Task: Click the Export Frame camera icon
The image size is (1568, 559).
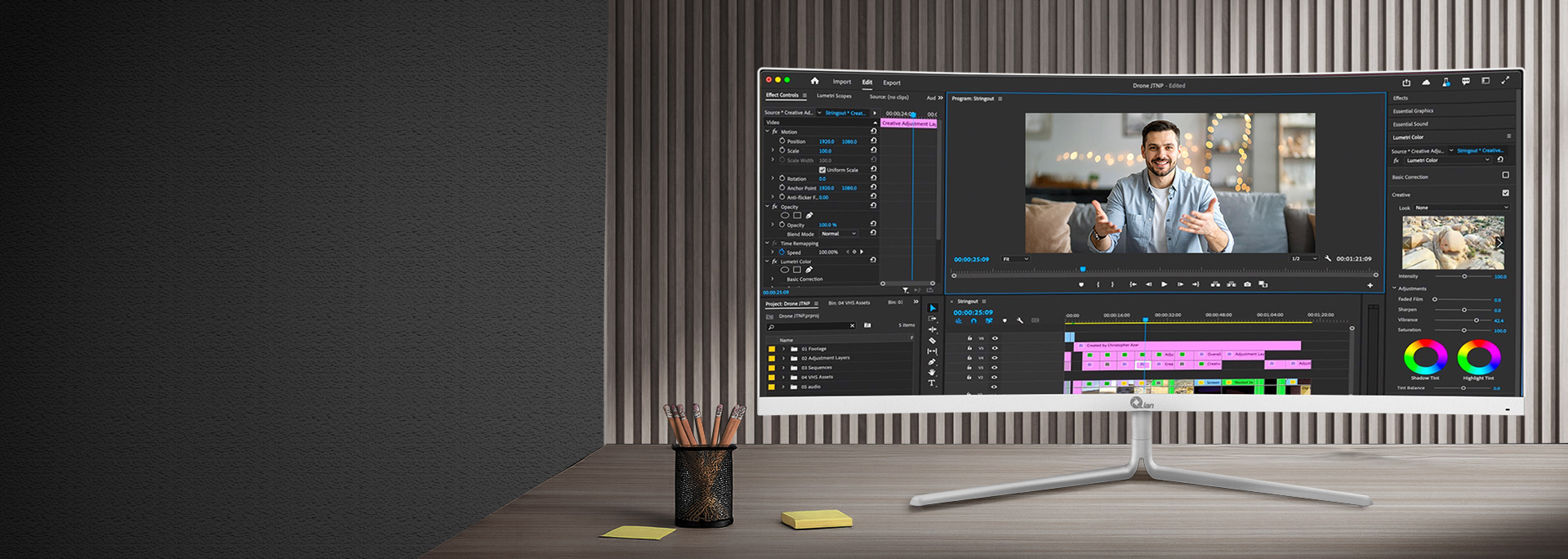Action: click(x=1247, y=284)
